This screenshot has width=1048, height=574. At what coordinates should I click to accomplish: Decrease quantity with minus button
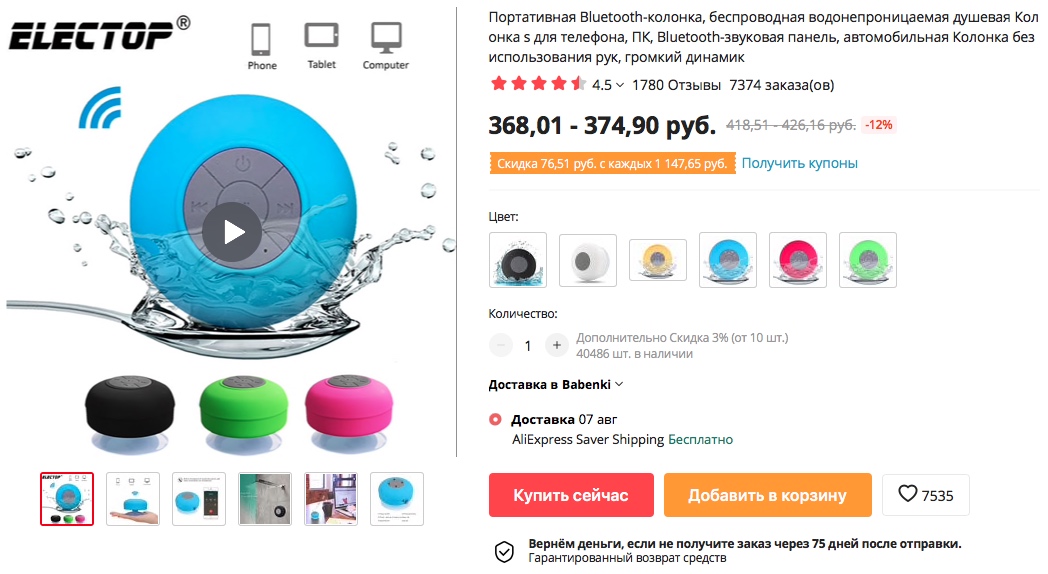tap(501, 346)
